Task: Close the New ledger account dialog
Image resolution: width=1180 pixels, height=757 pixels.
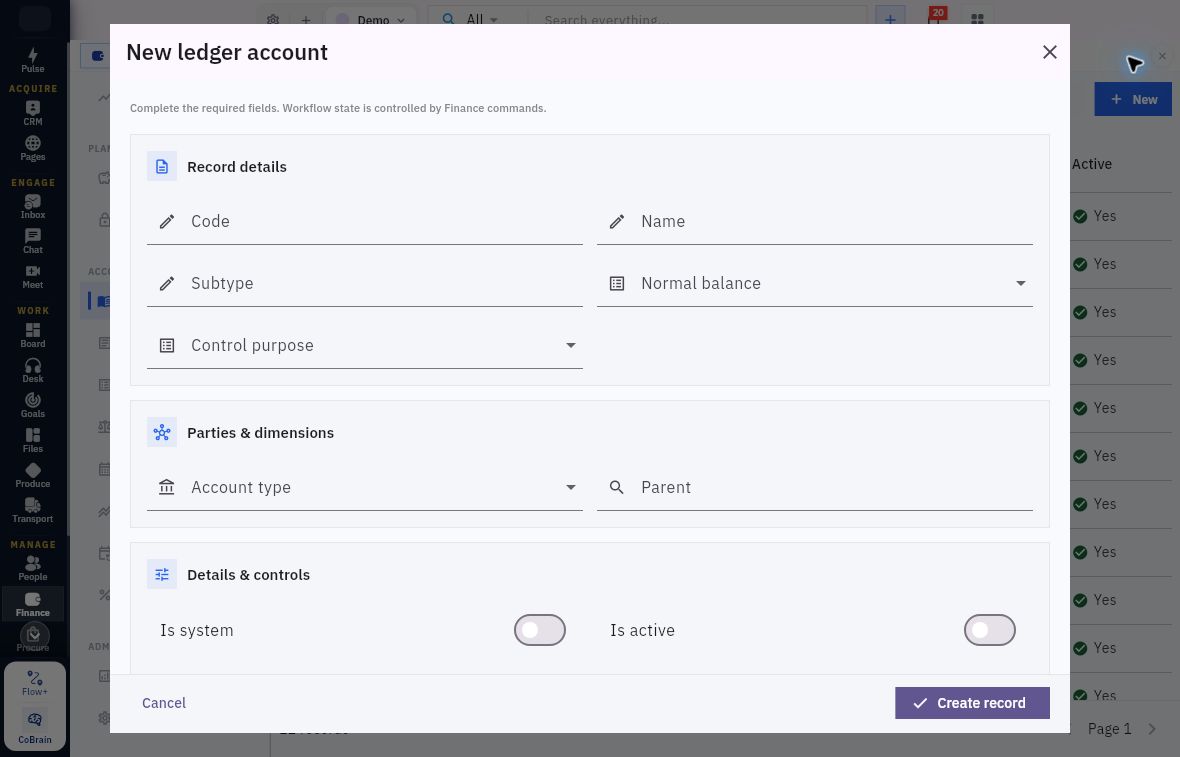Action: click(x=1049, y=52)
